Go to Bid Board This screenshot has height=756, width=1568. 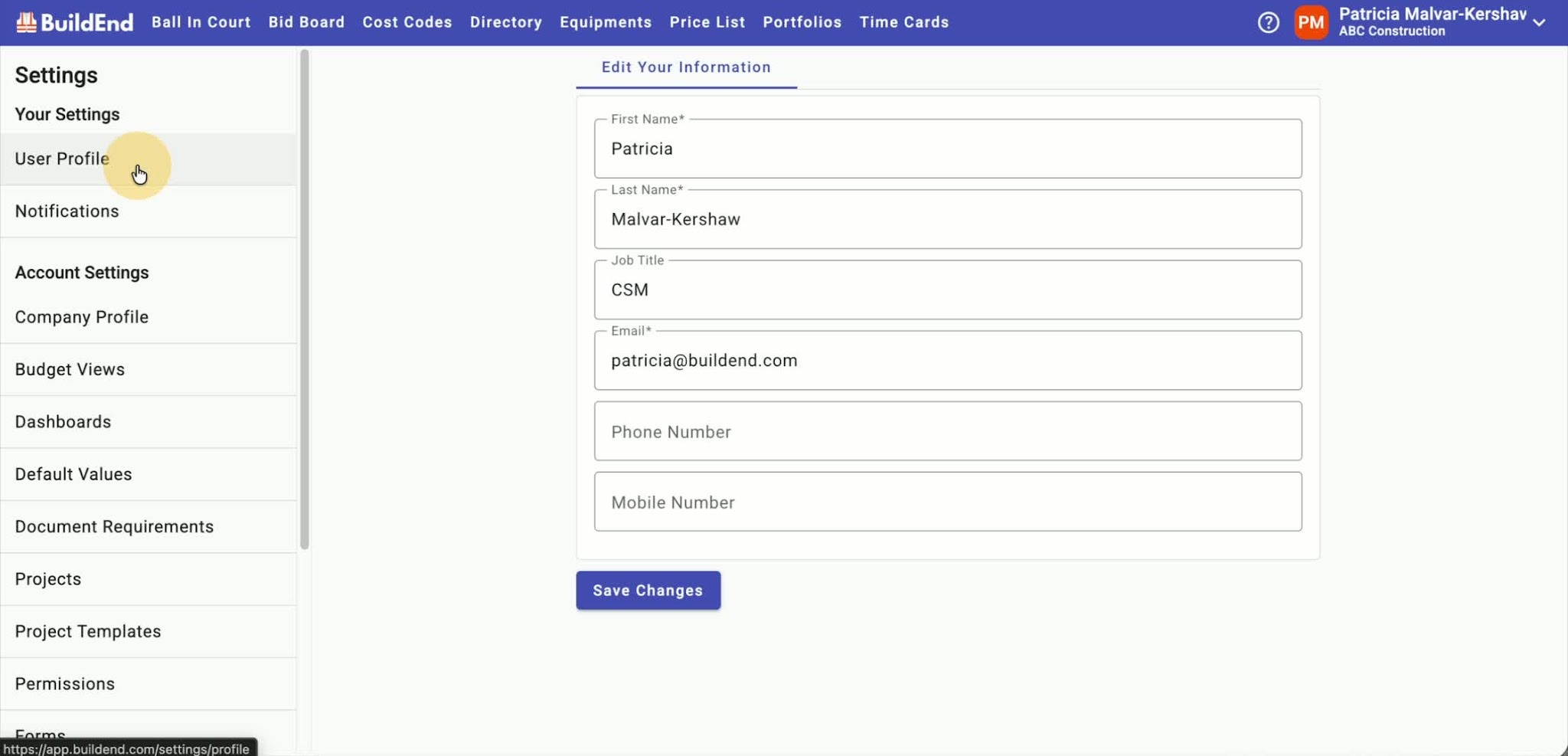(x=306, y=22)
